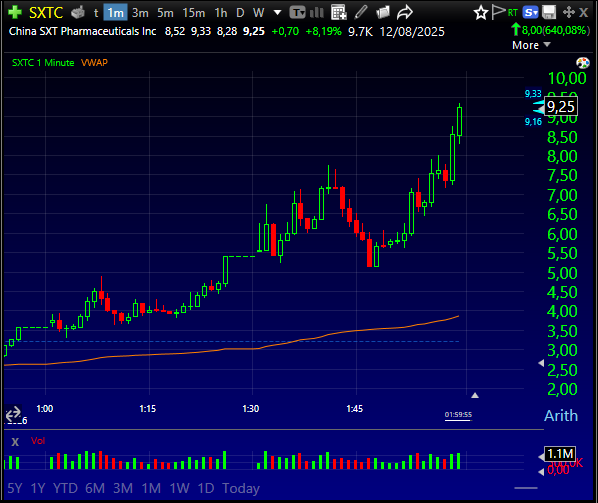Expand the More dropdown
Image resolution: width=598 pixels, height=503 pixels.
[x=531, y=45]
